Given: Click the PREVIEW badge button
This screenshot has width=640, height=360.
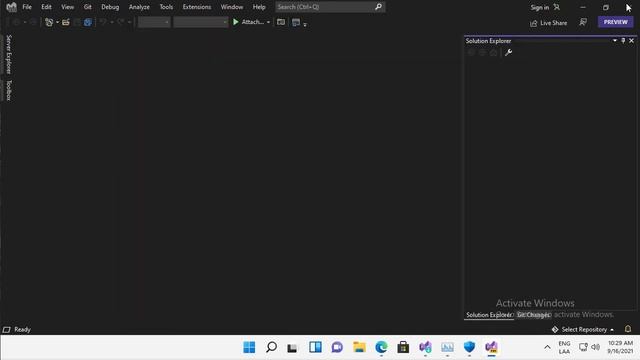Looking at the screenshot, I should tap(616, 22).
